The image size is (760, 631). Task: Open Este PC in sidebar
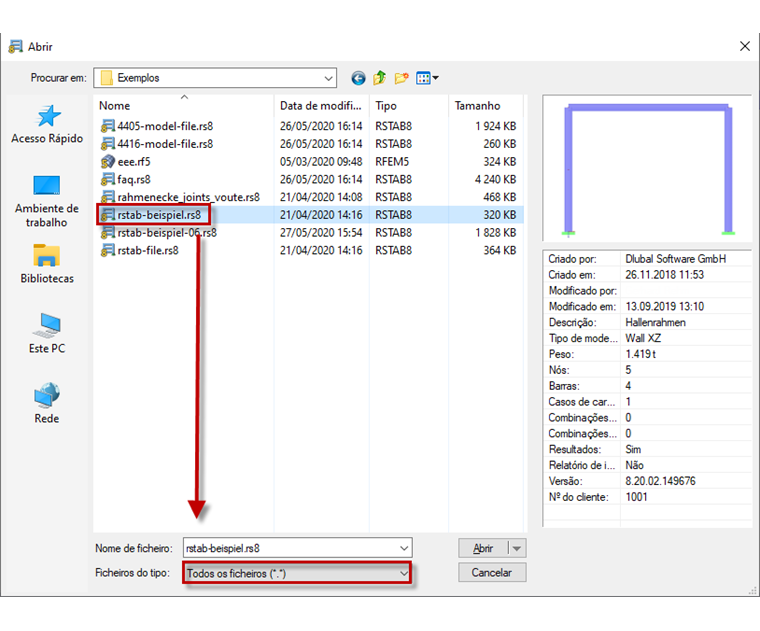(x=47, y=333)
